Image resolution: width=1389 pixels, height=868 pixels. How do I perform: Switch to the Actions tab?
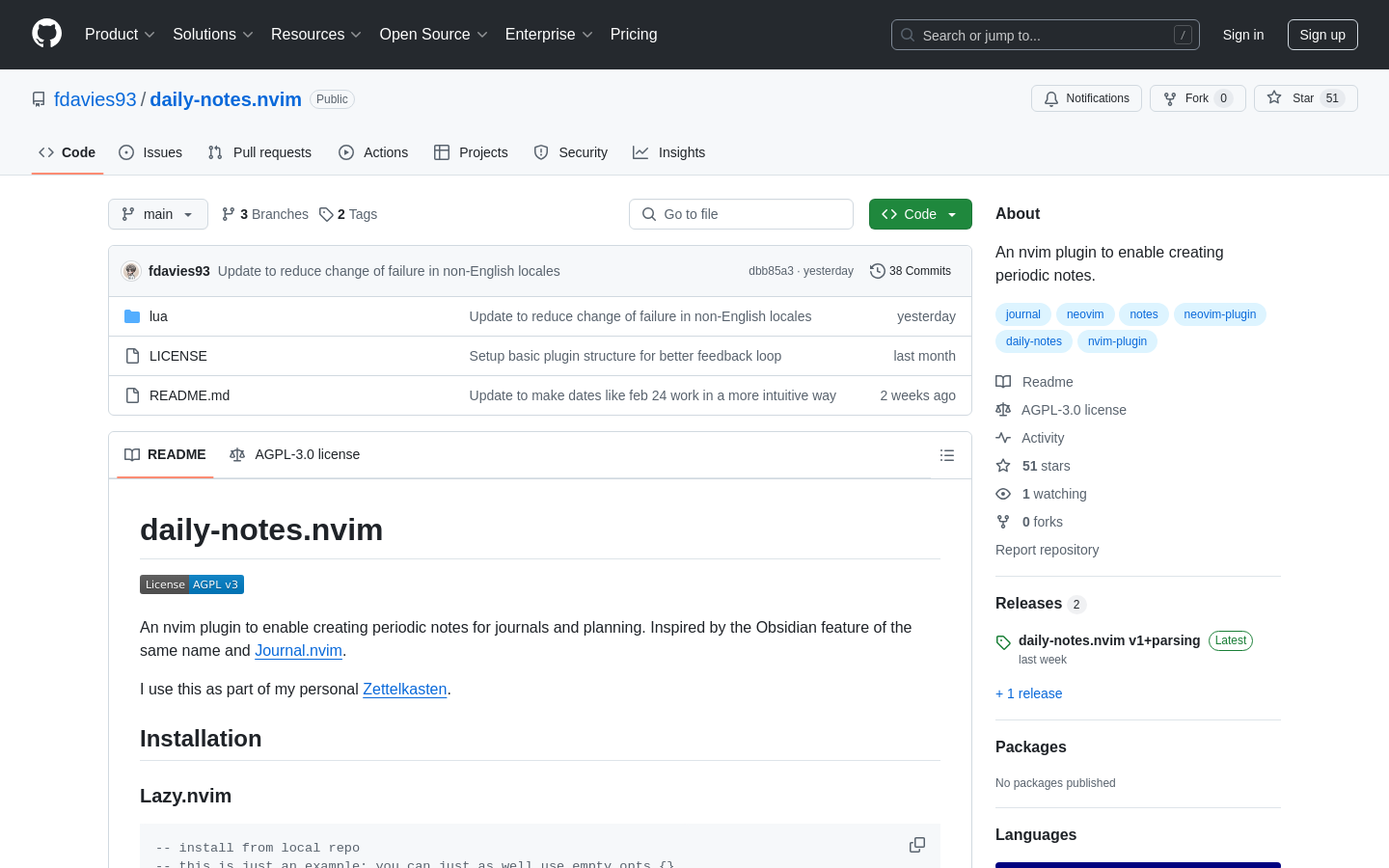click(373, 152)
